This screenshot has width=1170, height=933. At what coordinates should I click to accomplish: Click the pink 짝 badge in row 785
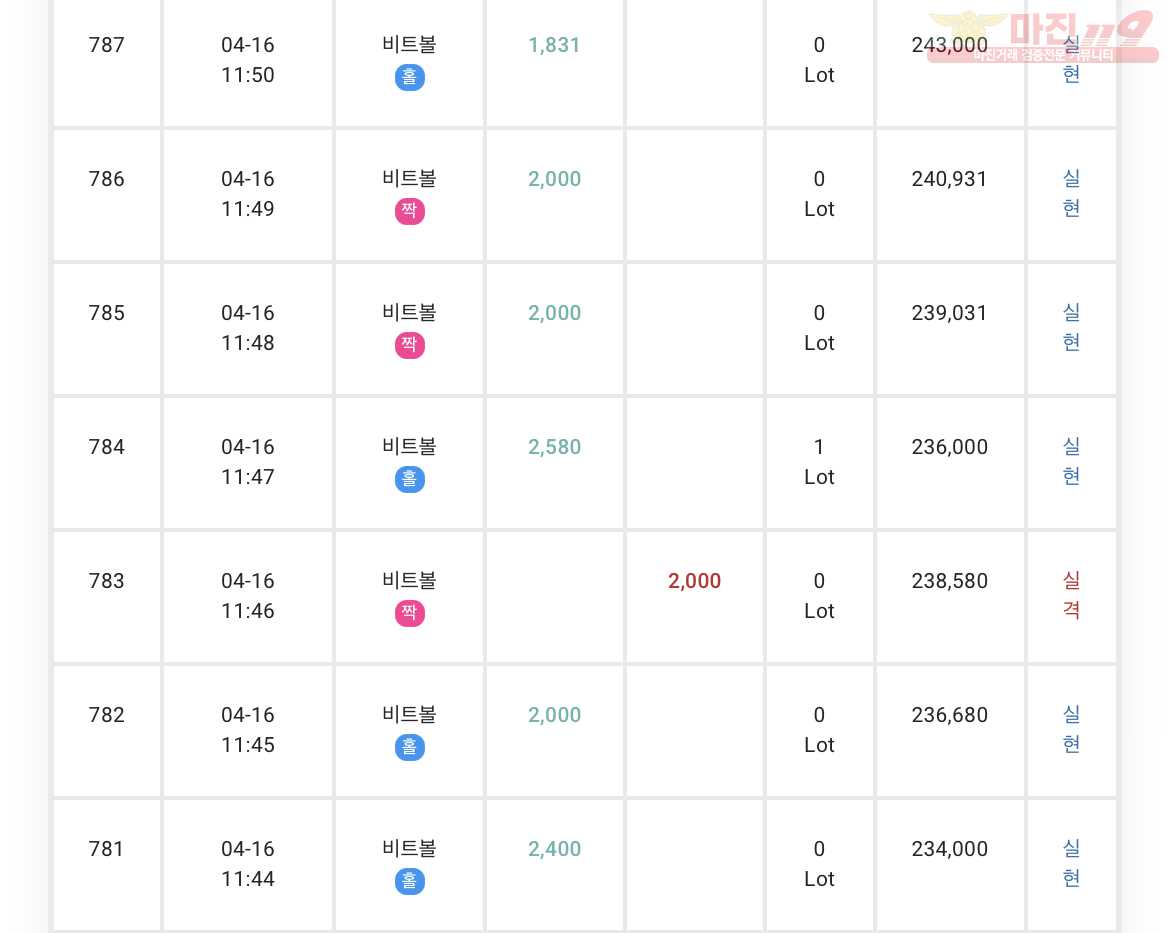click(x=410, y=345)
